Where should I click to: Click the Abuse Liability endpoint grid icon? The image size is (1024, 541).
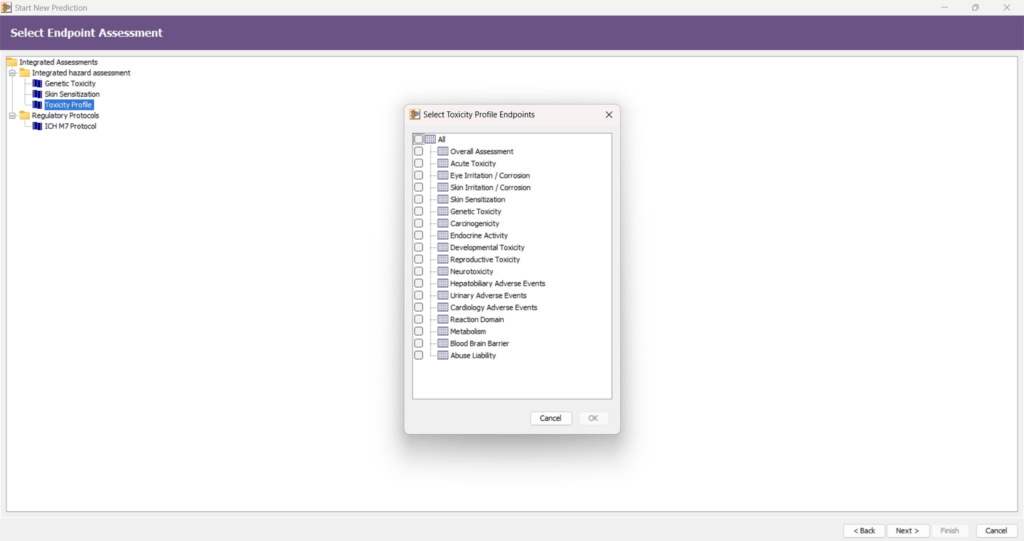[x=443, y=356]
